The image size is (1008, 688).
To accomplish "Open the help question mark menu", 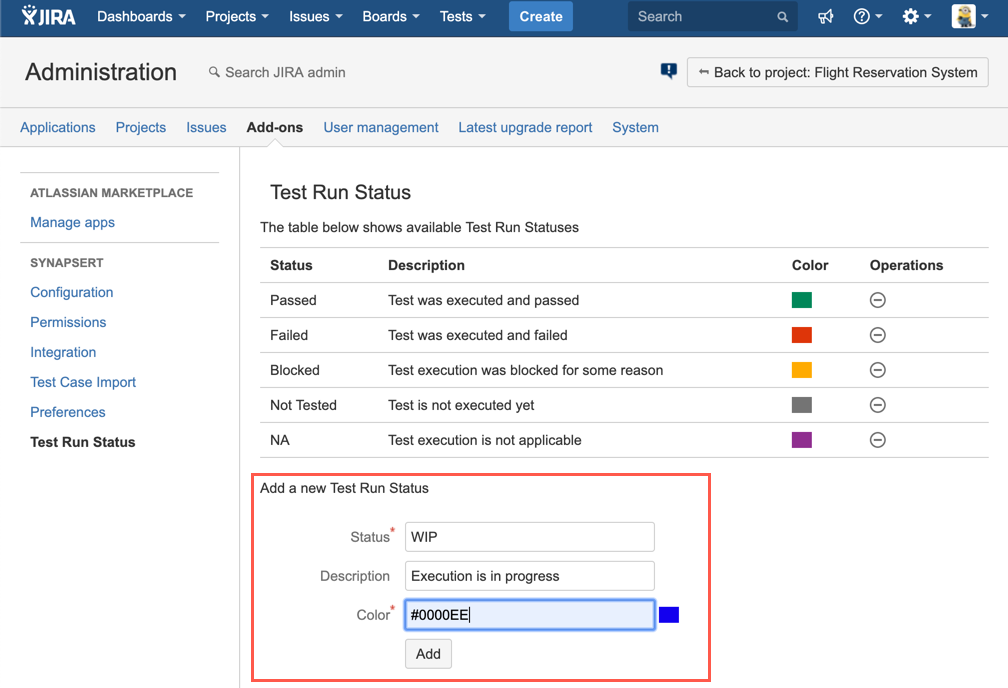I will coord(867,17).
